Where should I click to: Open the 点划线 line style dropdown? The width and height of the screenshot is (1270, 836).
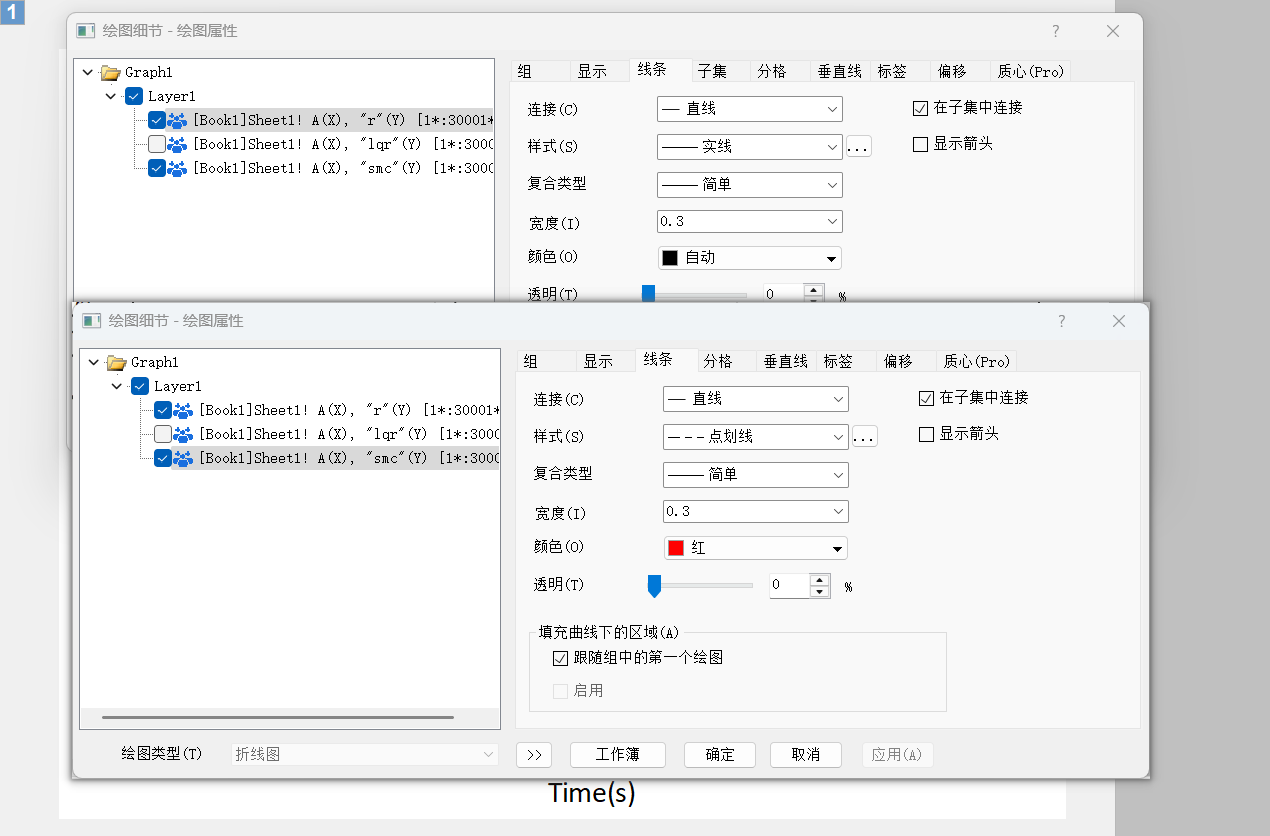click(755, 437)
